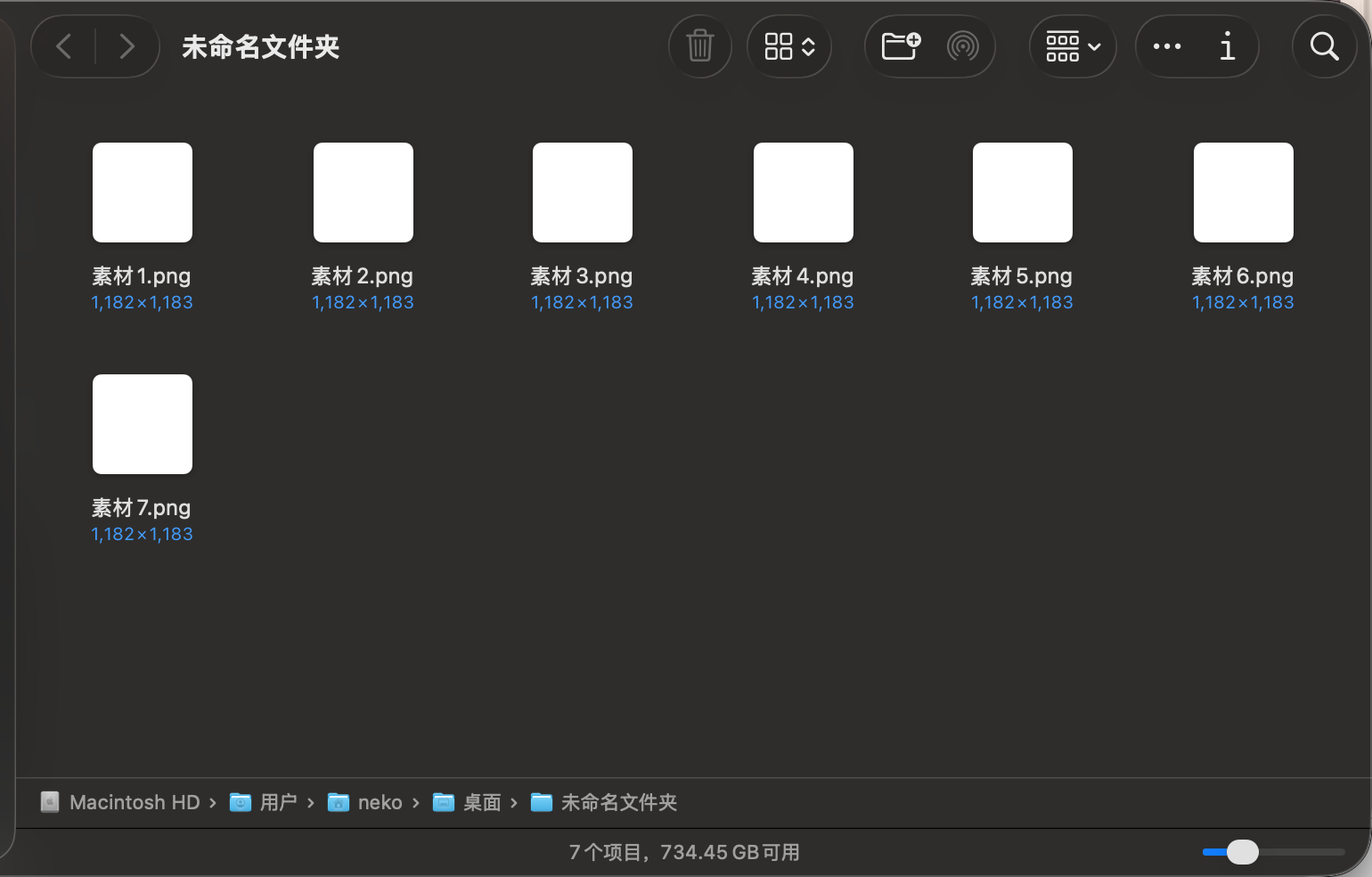
Task: Select the 素材 2.png thumbnail
Action: [363, 193]
